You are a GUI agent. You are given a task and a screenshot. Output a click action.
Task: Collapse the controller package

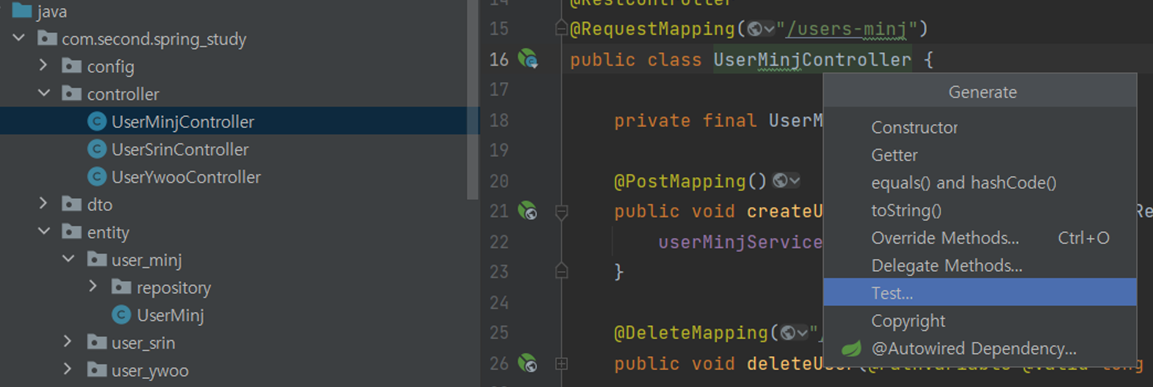pos(44,94)
